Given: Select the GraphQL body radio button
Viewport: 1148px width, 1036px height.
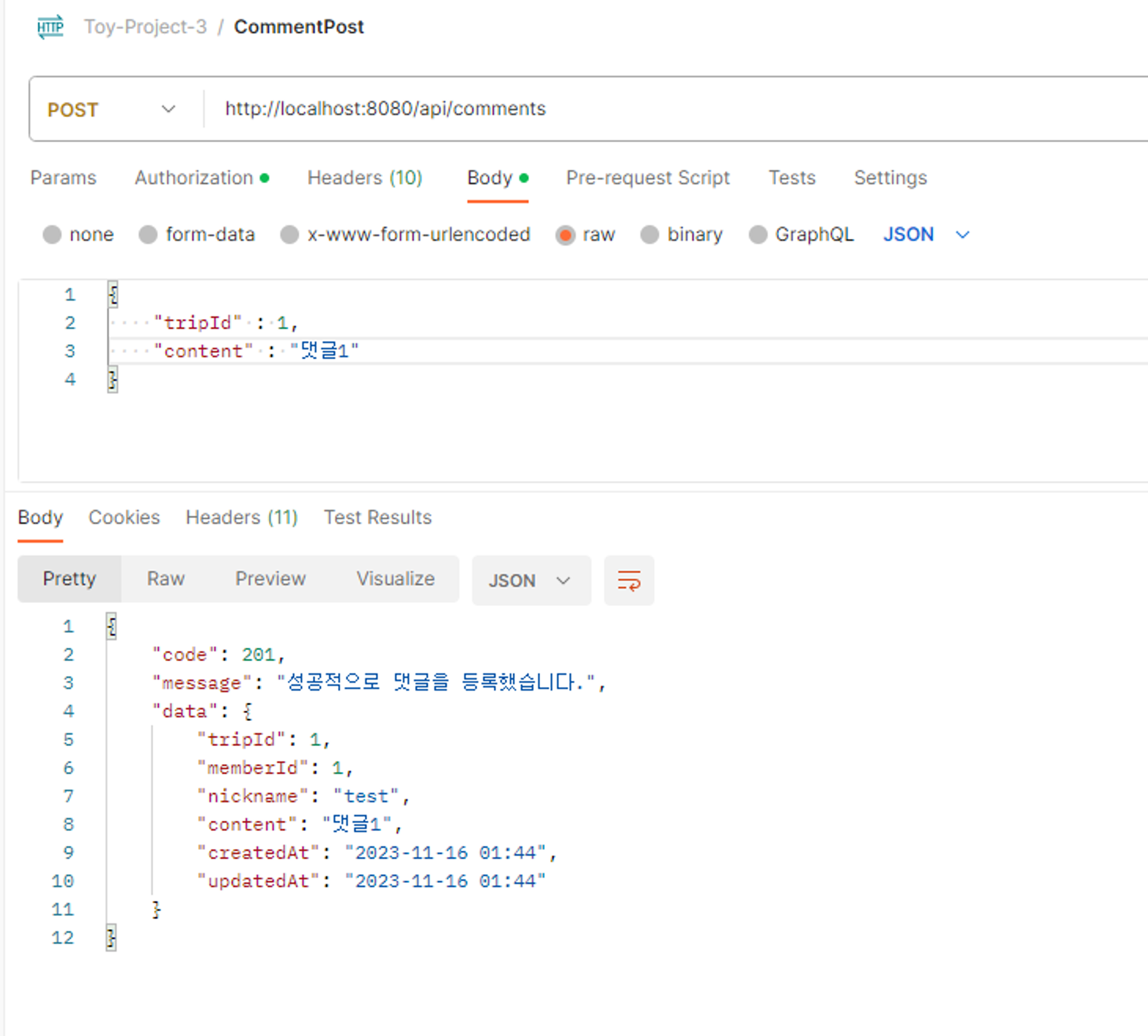Looking at the screenshot, I should (x=758, y=235).
